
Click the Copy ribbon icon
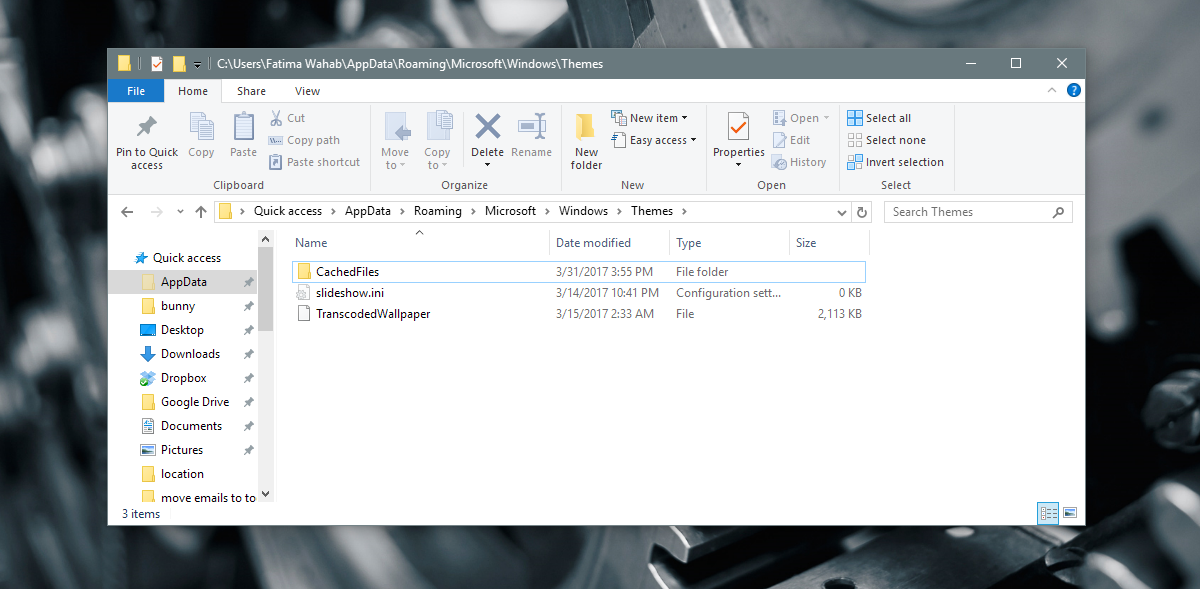[x=202, y=127]
